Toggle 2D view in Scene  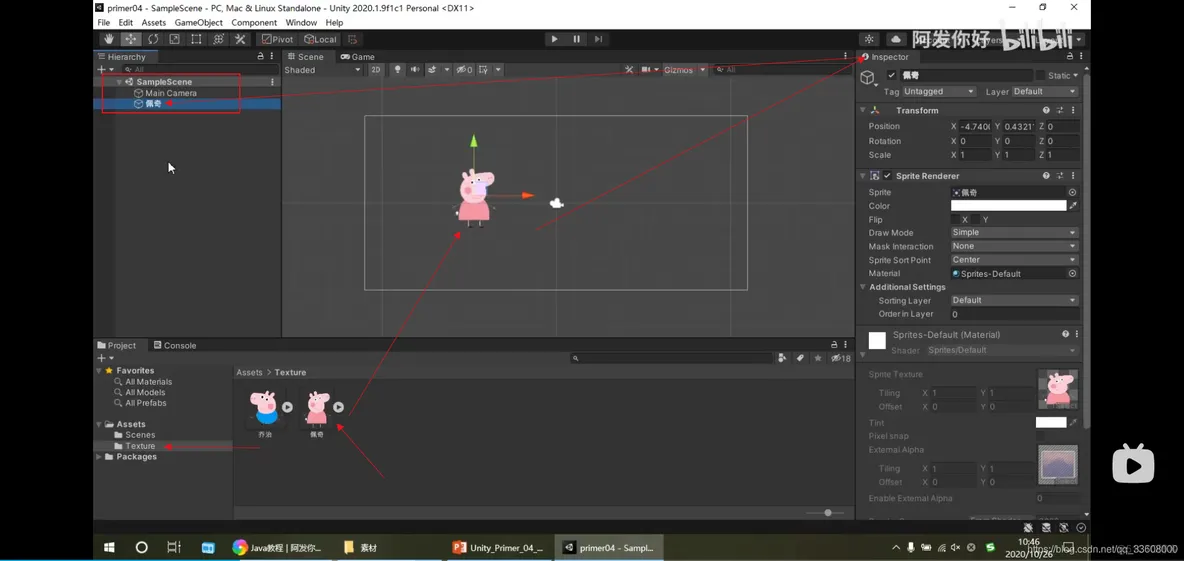click(x=376, y=69)
